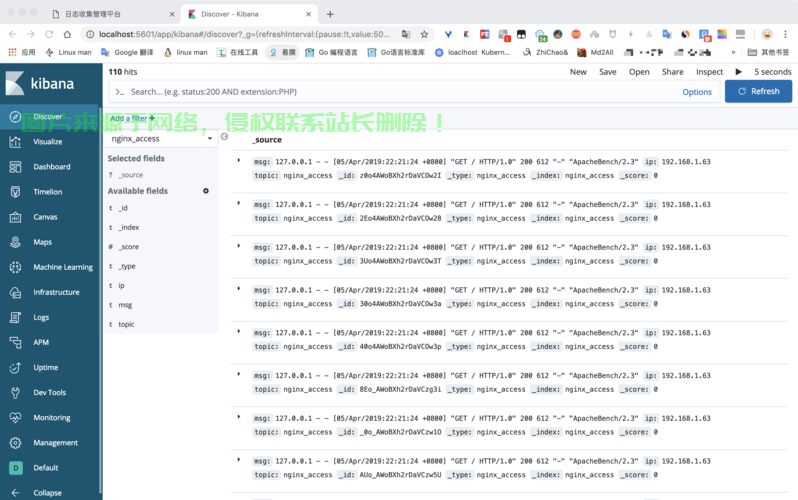Open search Options link
This screenshot has height=500, width=798.
pos(697,92)
